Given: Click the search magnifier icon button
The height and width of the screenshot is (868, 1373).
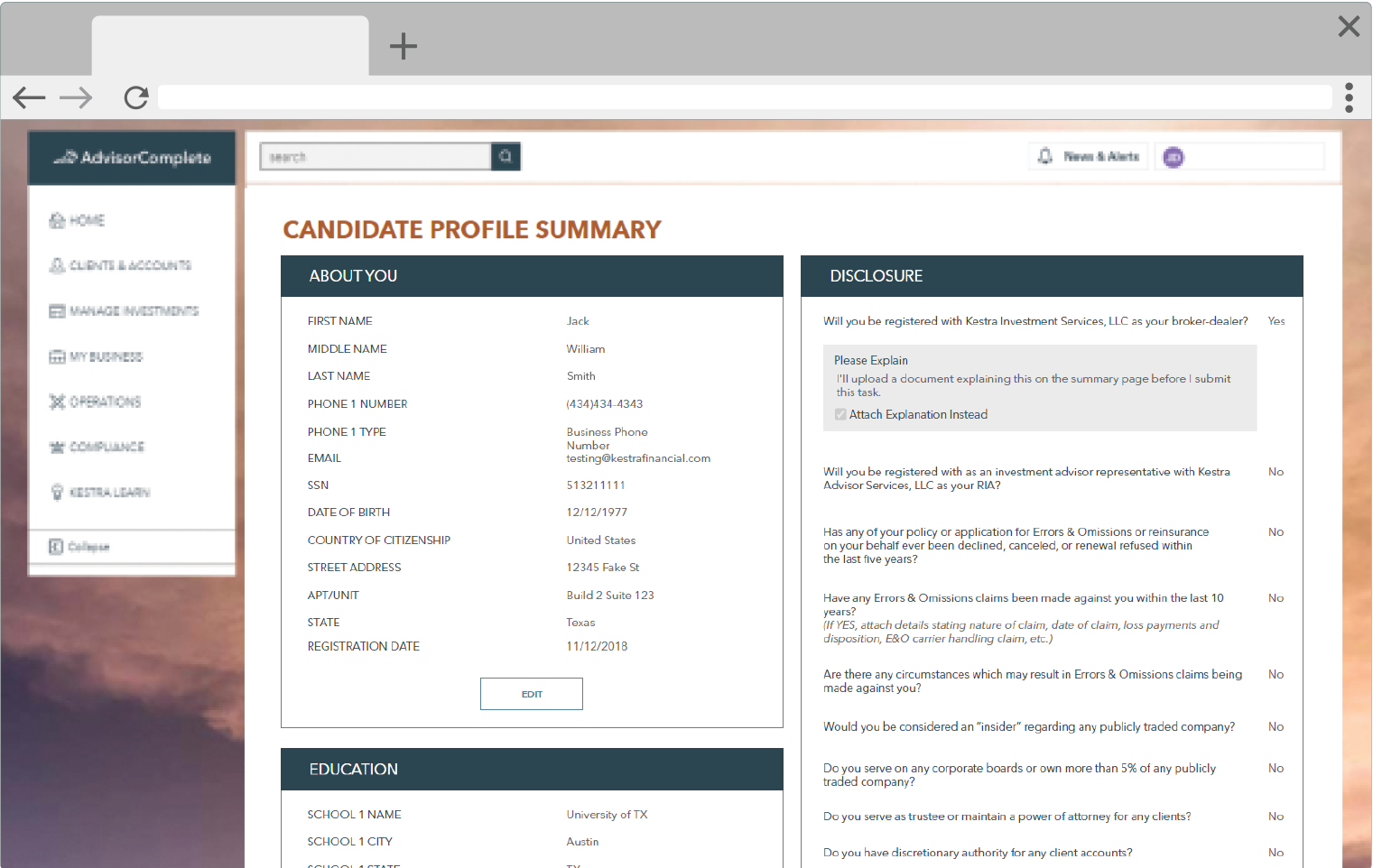Looking at the screenshot, I should (x=506, y=157).
